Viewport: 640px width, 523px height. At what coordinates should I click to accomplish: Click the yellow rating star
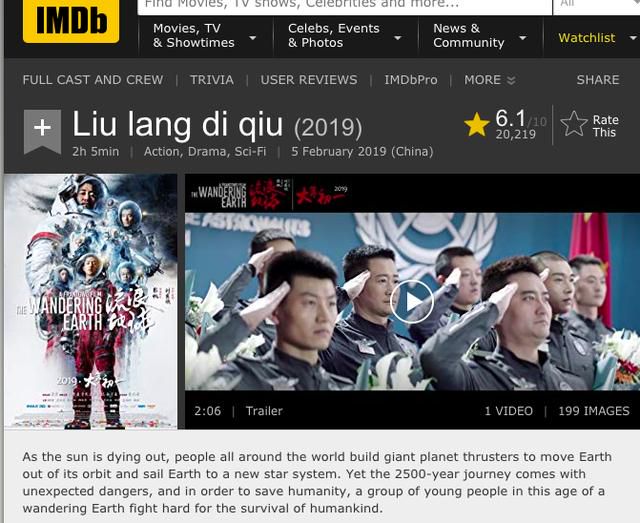(x=476, y=125)
